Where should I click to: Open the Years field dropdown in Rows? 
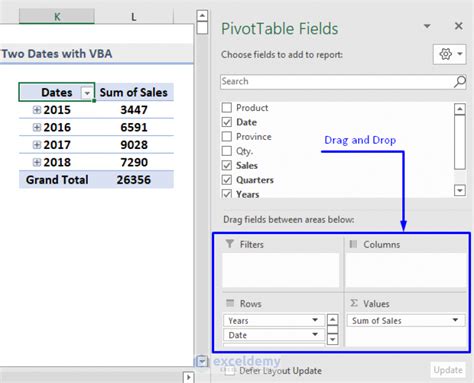click(x=315, y=320)
